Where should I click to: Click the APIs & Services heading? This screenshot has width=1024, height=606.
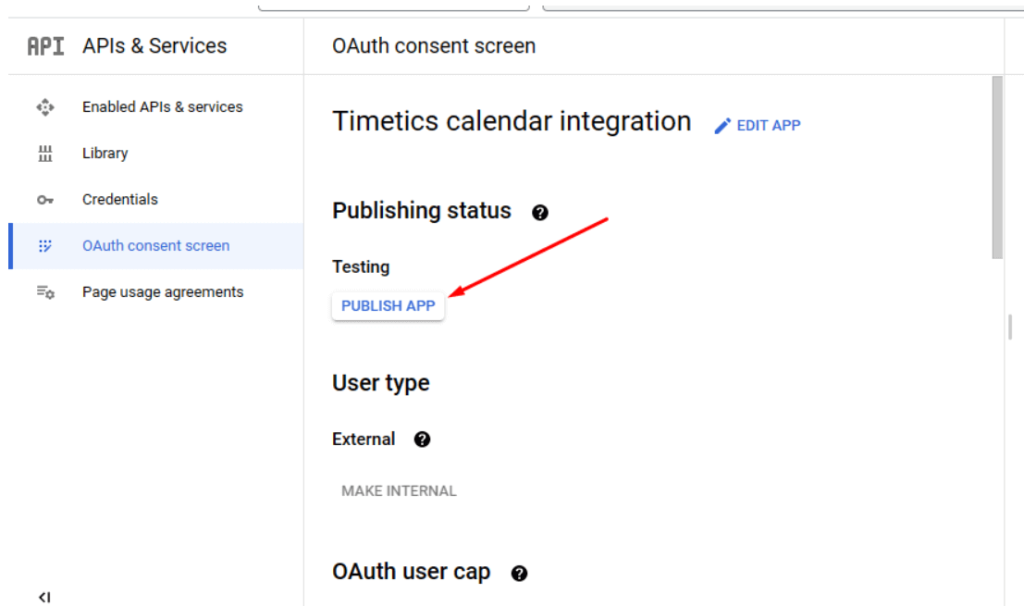point(155,46)
